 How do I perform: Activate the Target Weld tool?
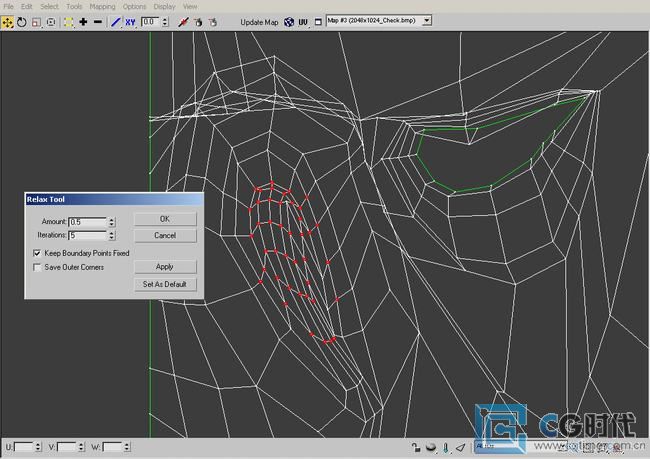[x=198, y=22]
